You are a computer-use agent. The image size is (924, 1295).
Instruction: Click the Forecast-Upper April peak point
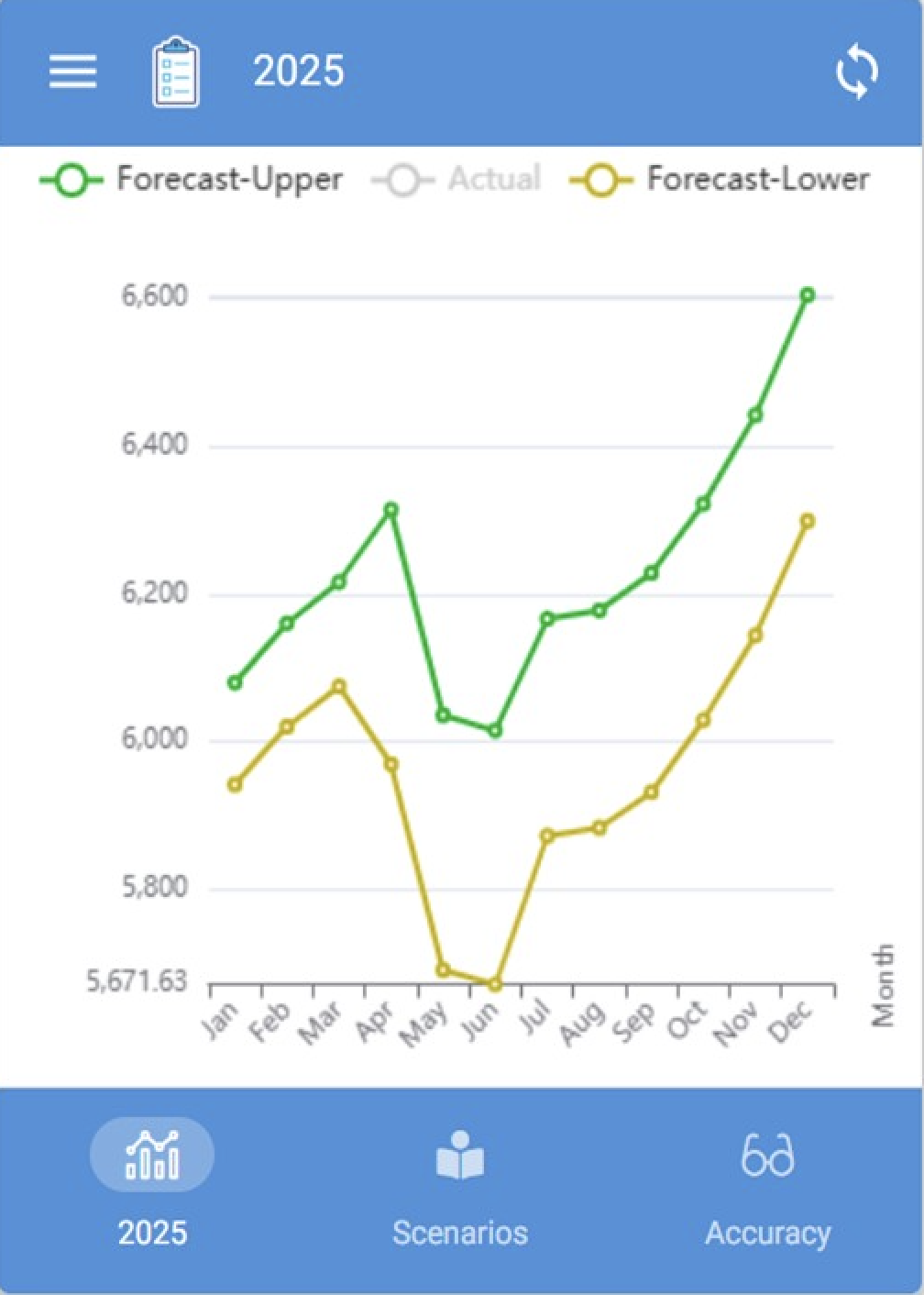coord(391,509)
